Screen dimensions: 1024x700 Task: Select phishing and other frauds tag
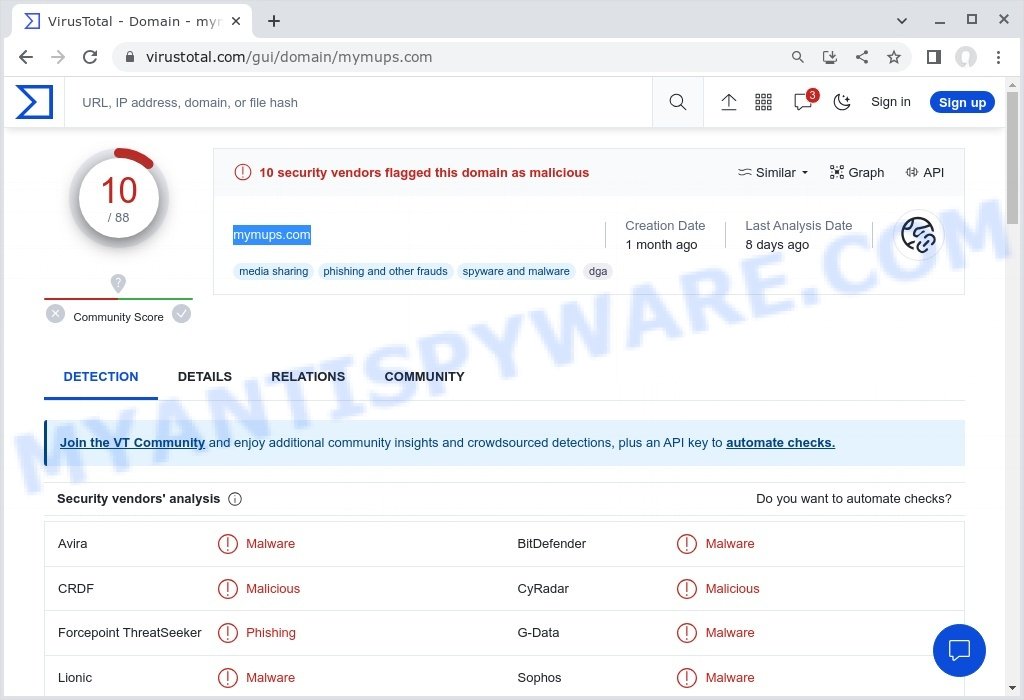385,271
